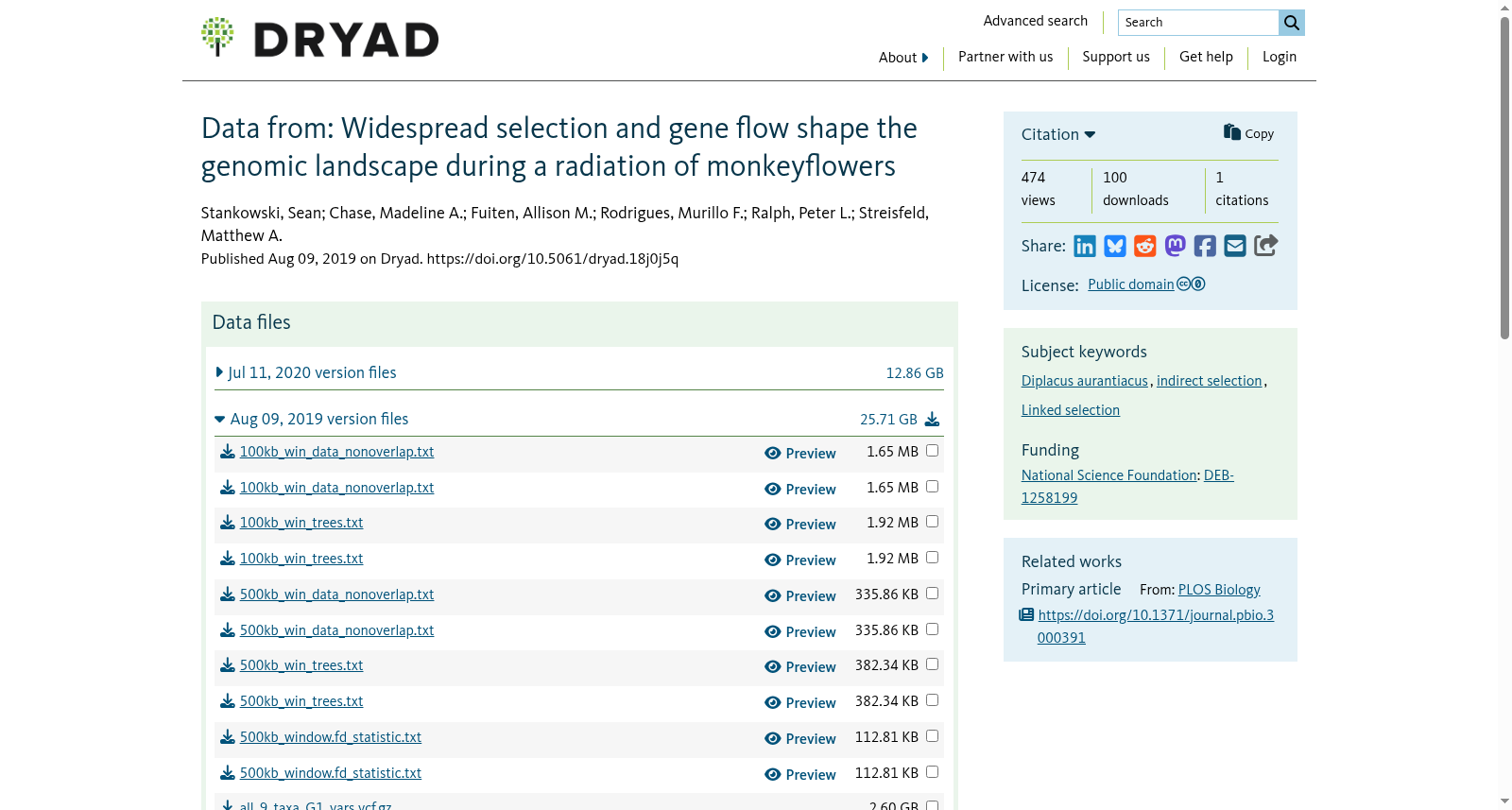Open the Diplacus aurantiacus keyword
This screenshot has height=810, width=1512.
1084,381
